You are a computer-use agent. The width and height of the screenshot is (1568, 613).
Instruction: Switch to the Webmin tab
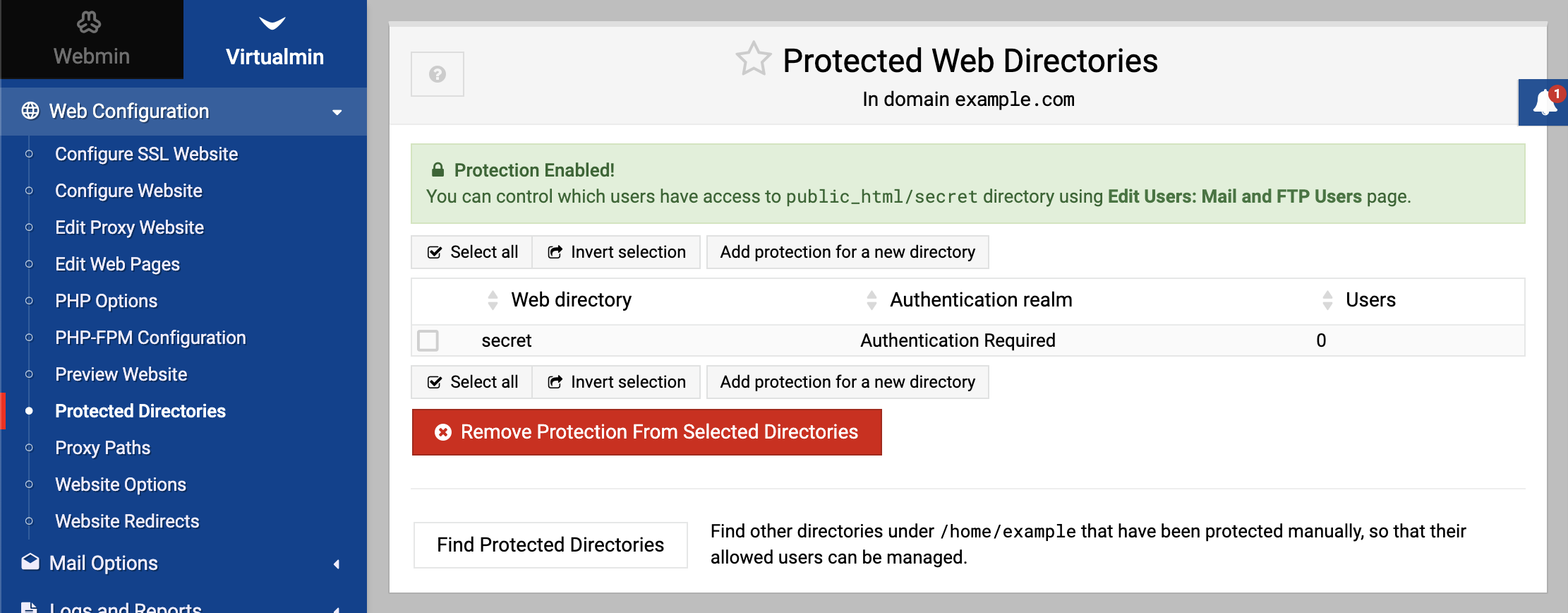click(x=92, y=40)
